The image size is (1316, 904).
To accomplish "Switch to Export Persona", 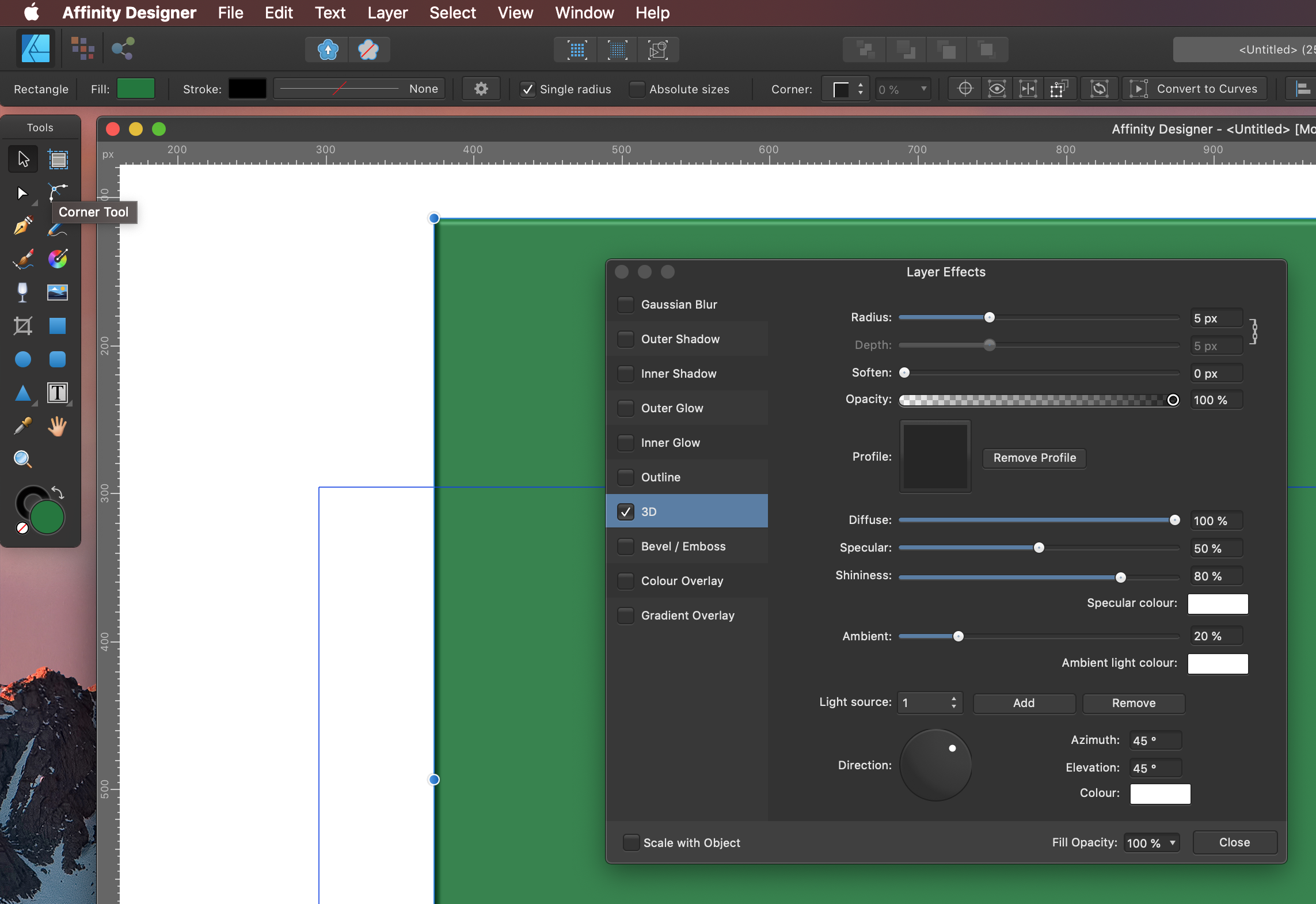I will [123, 48].
